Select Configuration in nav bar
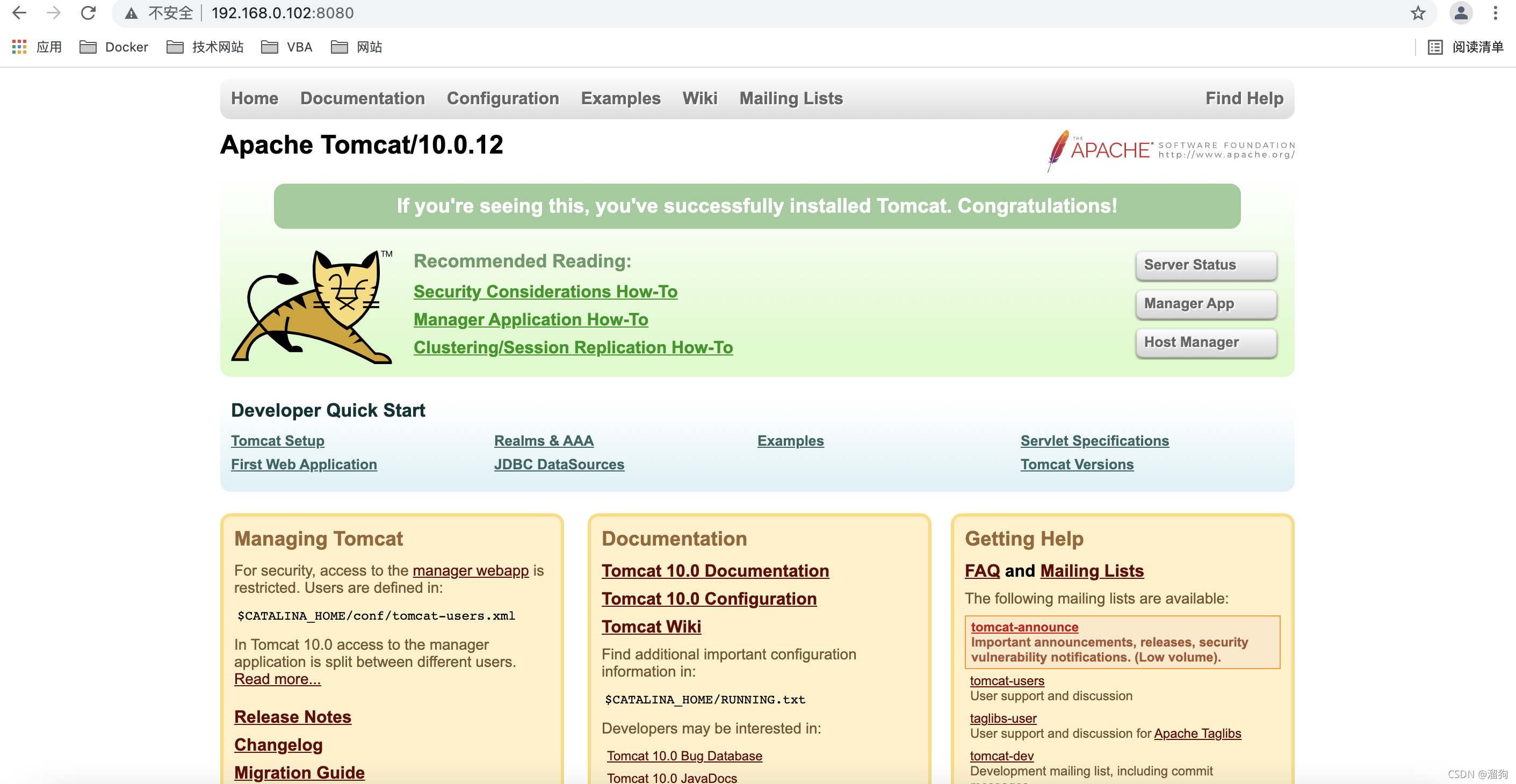Viewport: 1516px width, 784px height. (x=503, y=98)
